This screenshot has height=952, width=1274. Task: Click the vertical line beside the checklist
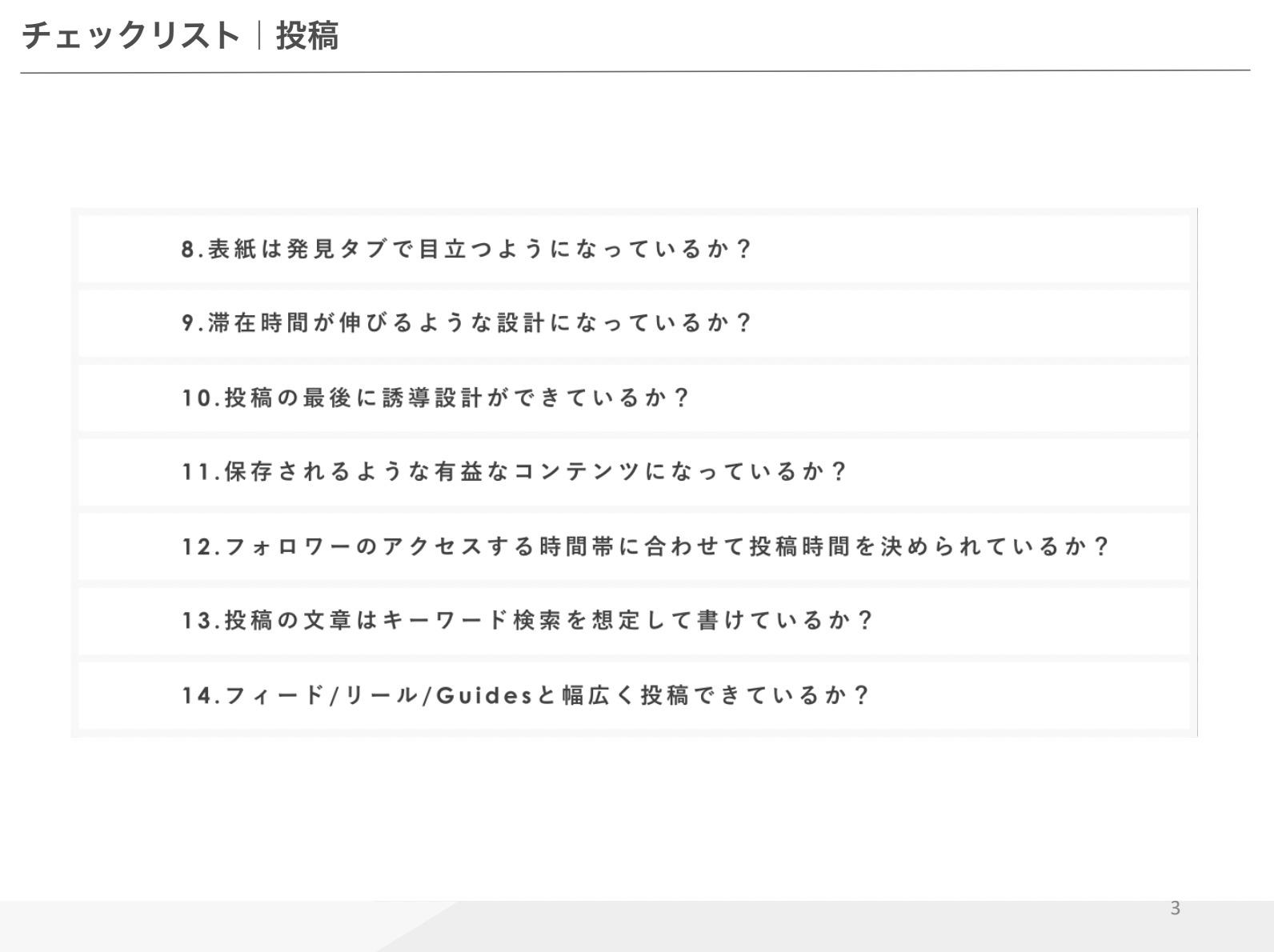[1196, 472]
